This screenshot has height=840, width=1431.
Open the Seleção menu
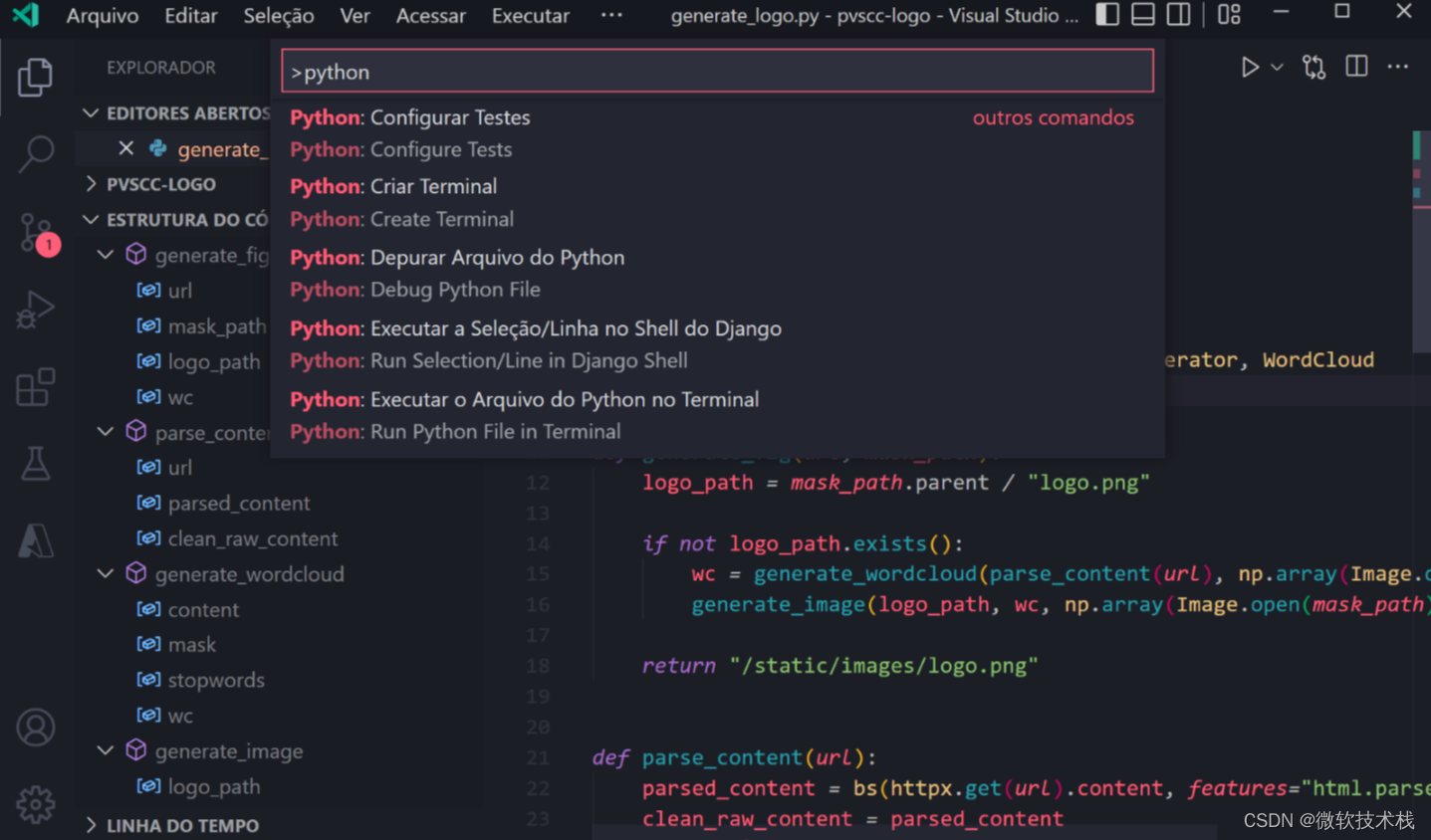tap(279, 15)
